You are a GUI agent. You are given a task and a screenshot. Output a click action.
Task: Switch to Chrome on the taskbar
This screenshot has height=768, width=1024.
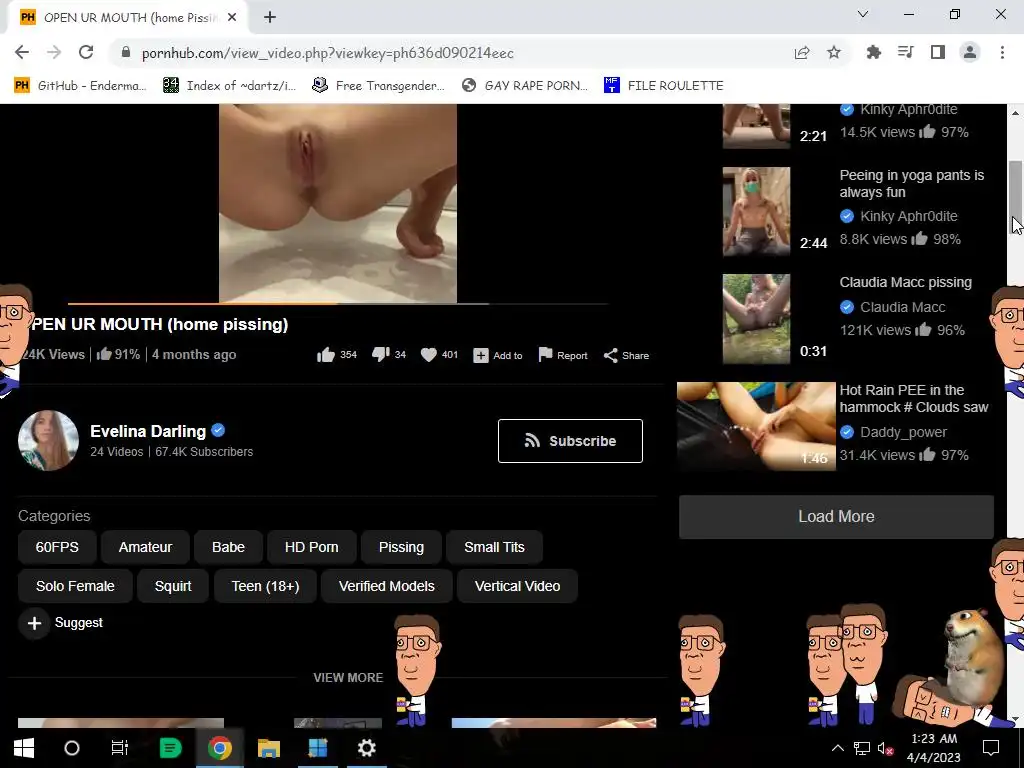(219, 748)
